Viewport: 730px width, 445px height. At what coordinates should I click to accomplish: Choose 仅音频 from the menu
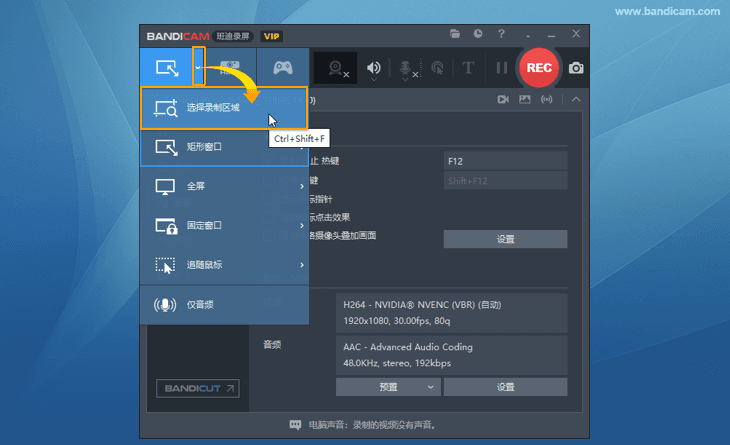[x=224, y=305]
